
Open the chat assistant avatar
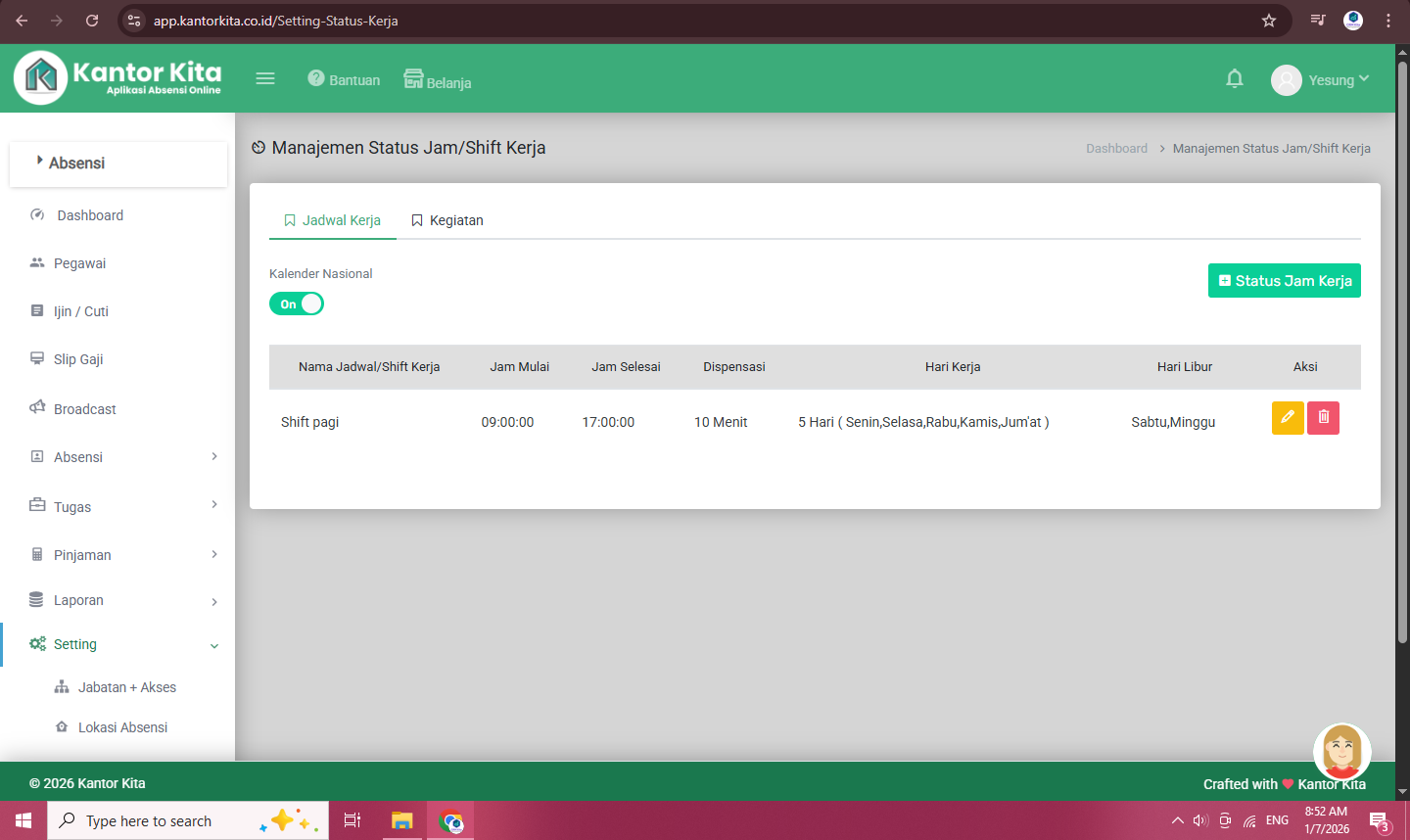point(1341,752)
